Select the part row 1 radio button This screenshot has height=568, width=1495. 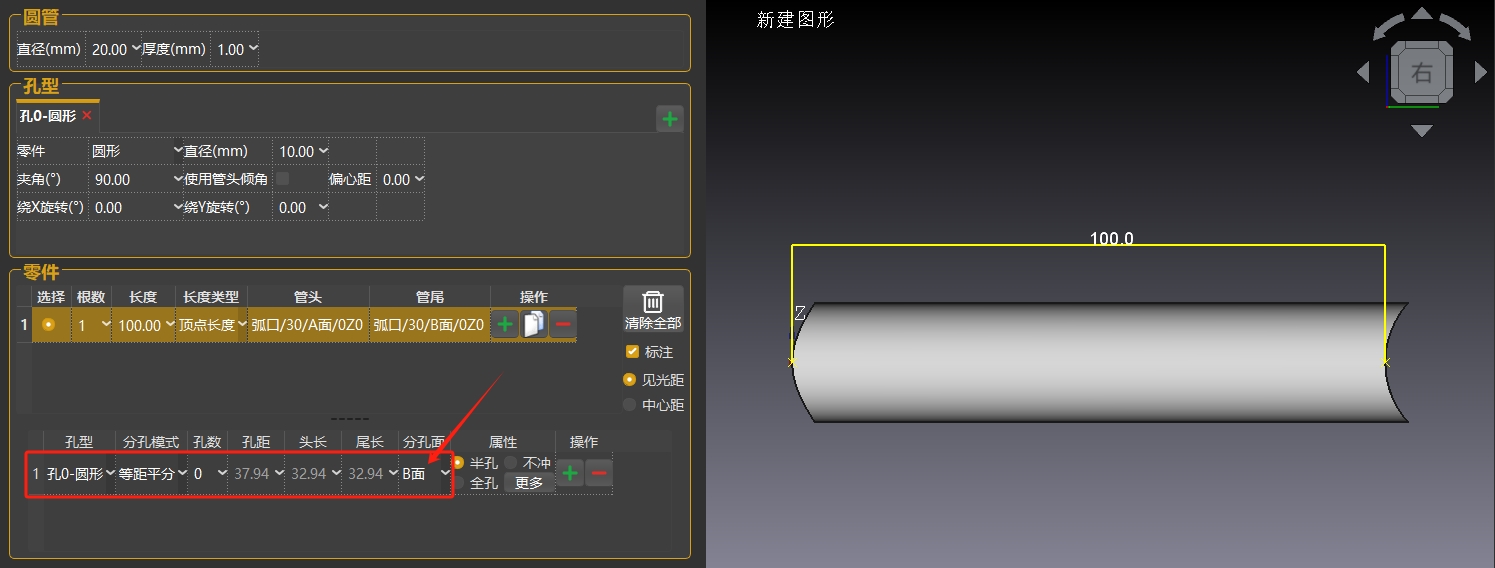point(49,325)
